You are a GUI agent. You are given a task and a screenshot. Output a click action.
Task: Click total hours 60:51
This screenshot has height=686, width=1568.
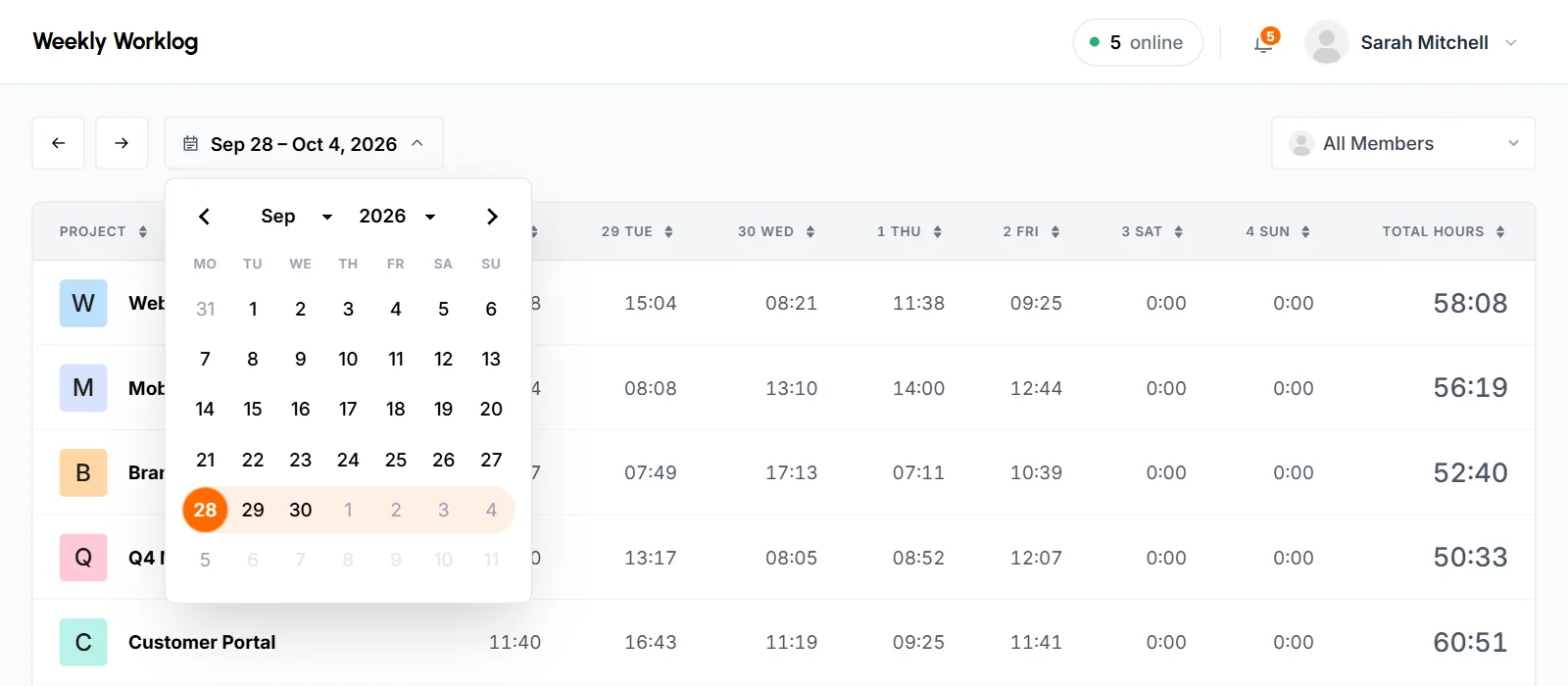[x=1470, y=642]
